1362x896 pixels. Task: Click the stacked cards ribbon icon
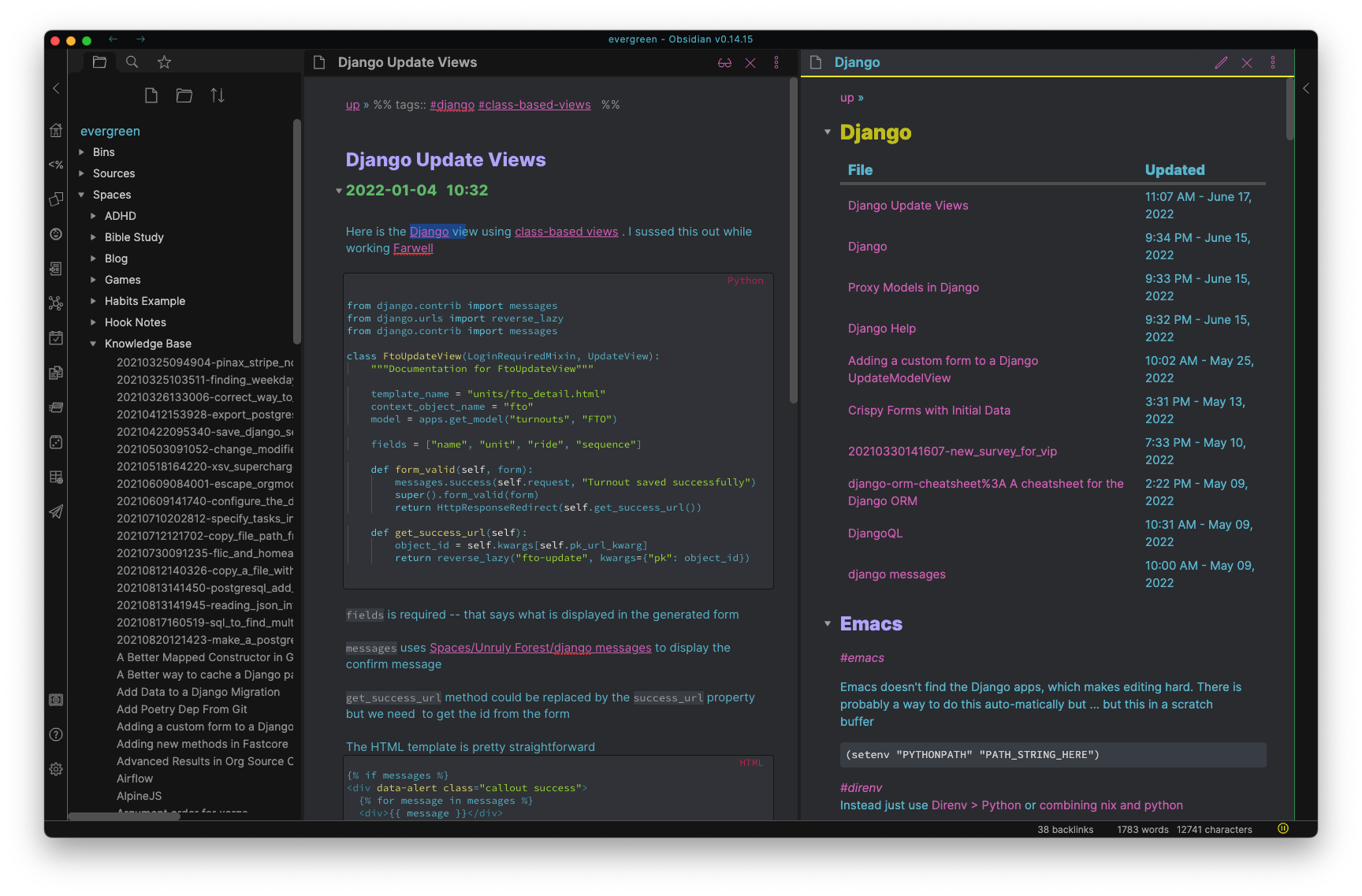click(x=56, y=407)
